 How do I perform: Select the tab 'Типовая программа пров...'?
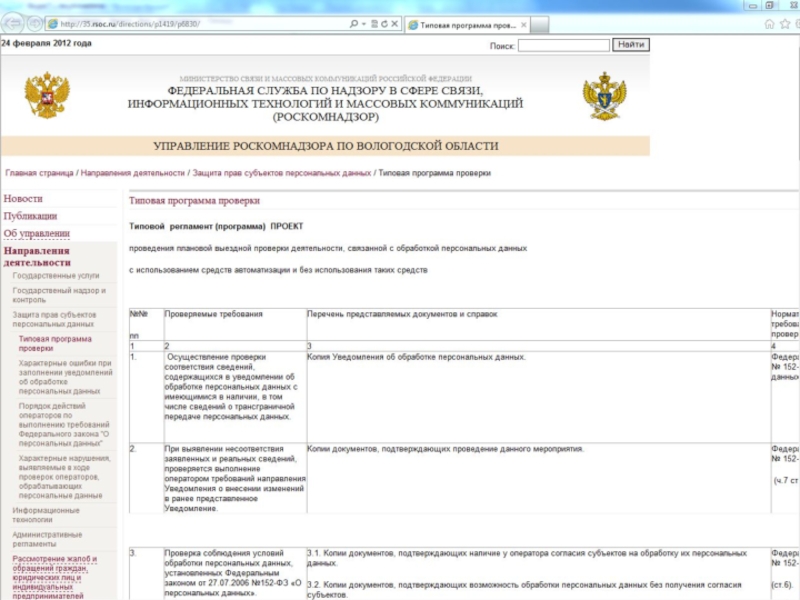(x=467, y=25)
